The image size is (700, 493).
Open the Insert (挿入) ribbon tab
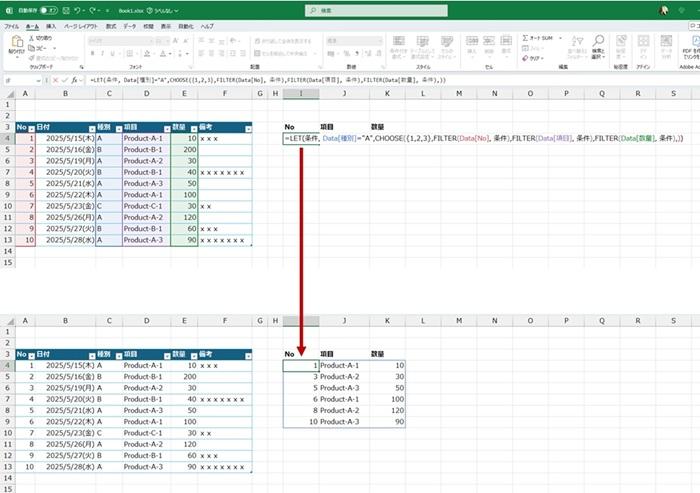click(x=51, y=25)
